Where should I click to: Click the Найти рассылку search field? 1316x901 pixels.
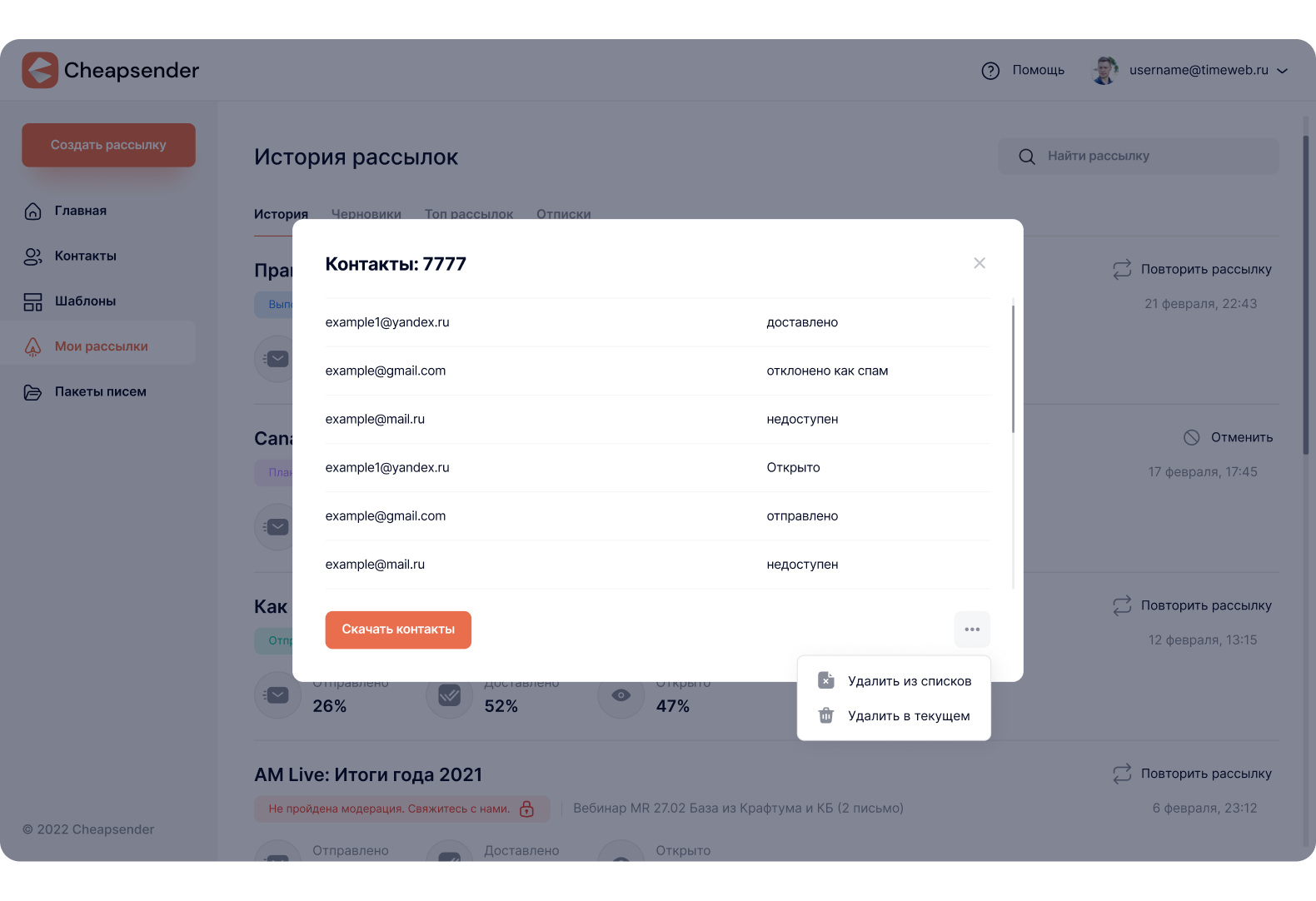tap(1139, 156)
